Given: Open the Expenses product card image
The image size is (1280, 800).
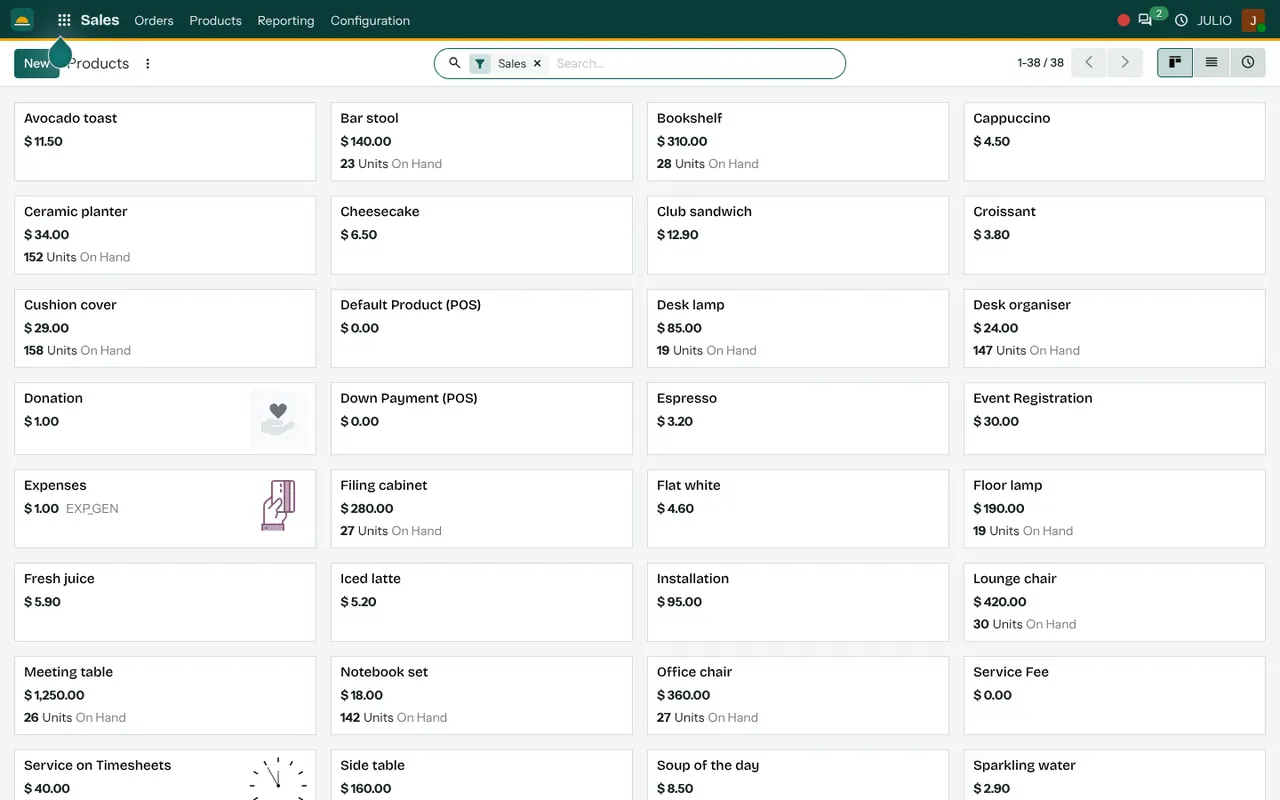Looking at the screenshot, I should (x=278, y=505).
